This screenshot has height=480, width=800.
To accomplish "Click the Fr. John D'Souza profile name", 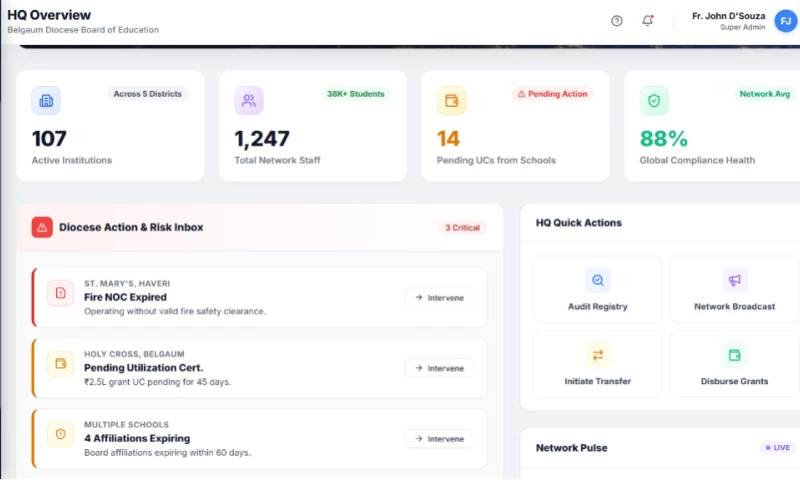I will pyautogui.click(x=729, y=16).
